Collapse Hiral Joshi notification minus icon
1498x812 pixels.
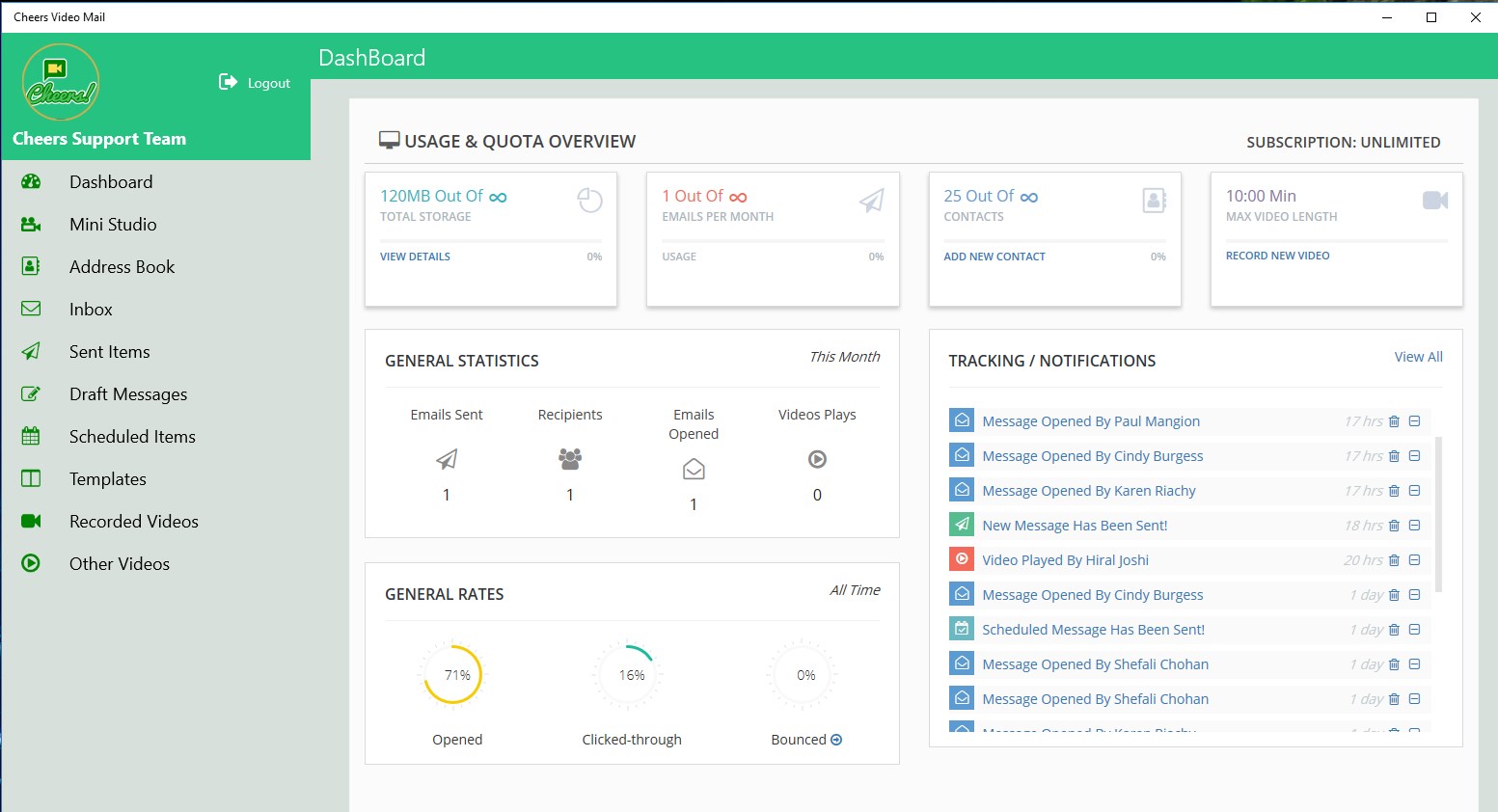pyautogui.click(x=1414, y=560)
